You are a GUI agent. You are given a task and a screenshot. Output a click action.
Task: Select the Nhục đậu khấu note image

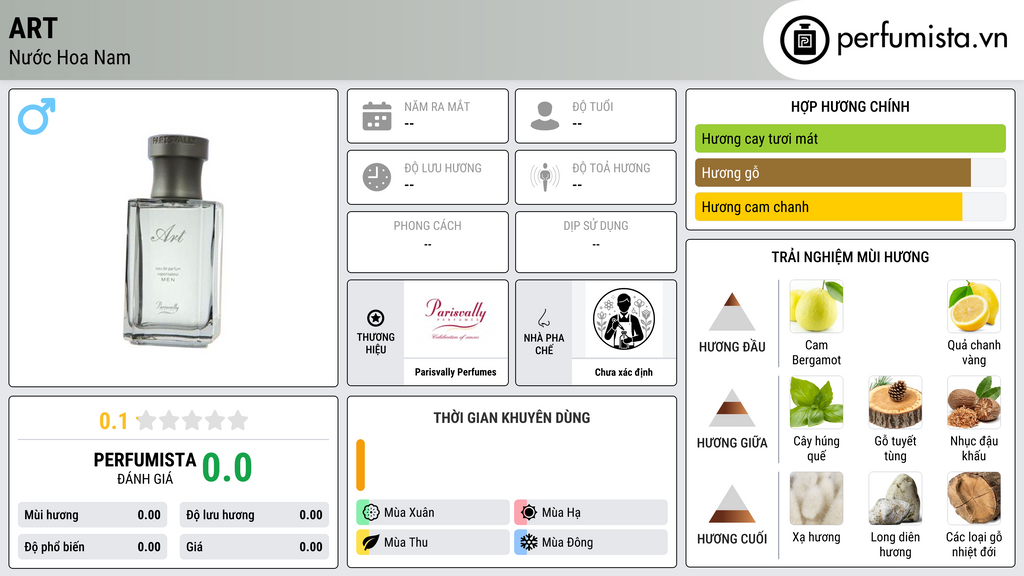pyautogui.click(x=974, y=402)
